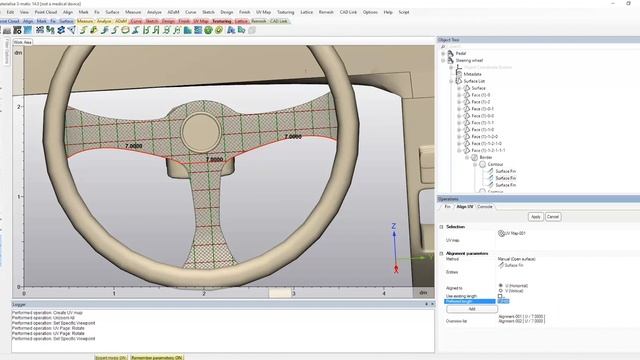
Task: Click the paper plane shaped toolbar icon
Action: pos(71,30)
